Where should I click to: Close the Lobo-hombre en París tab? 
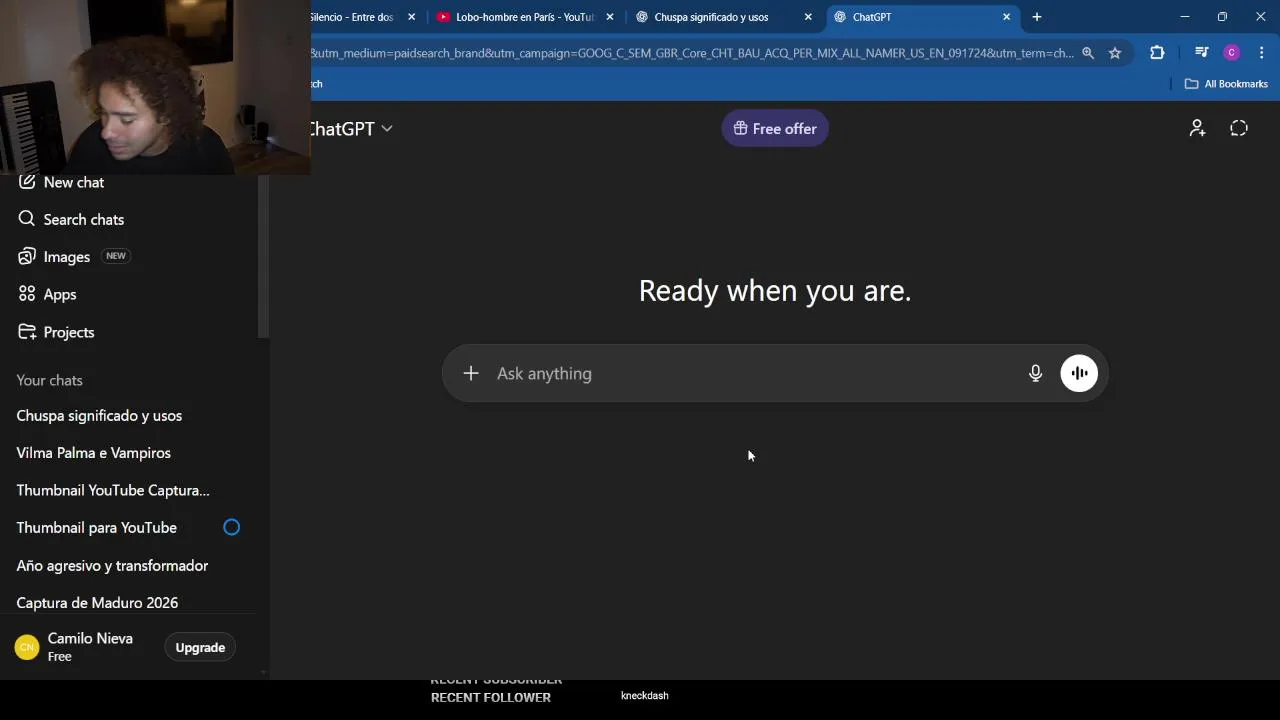(x=610, y=17)
